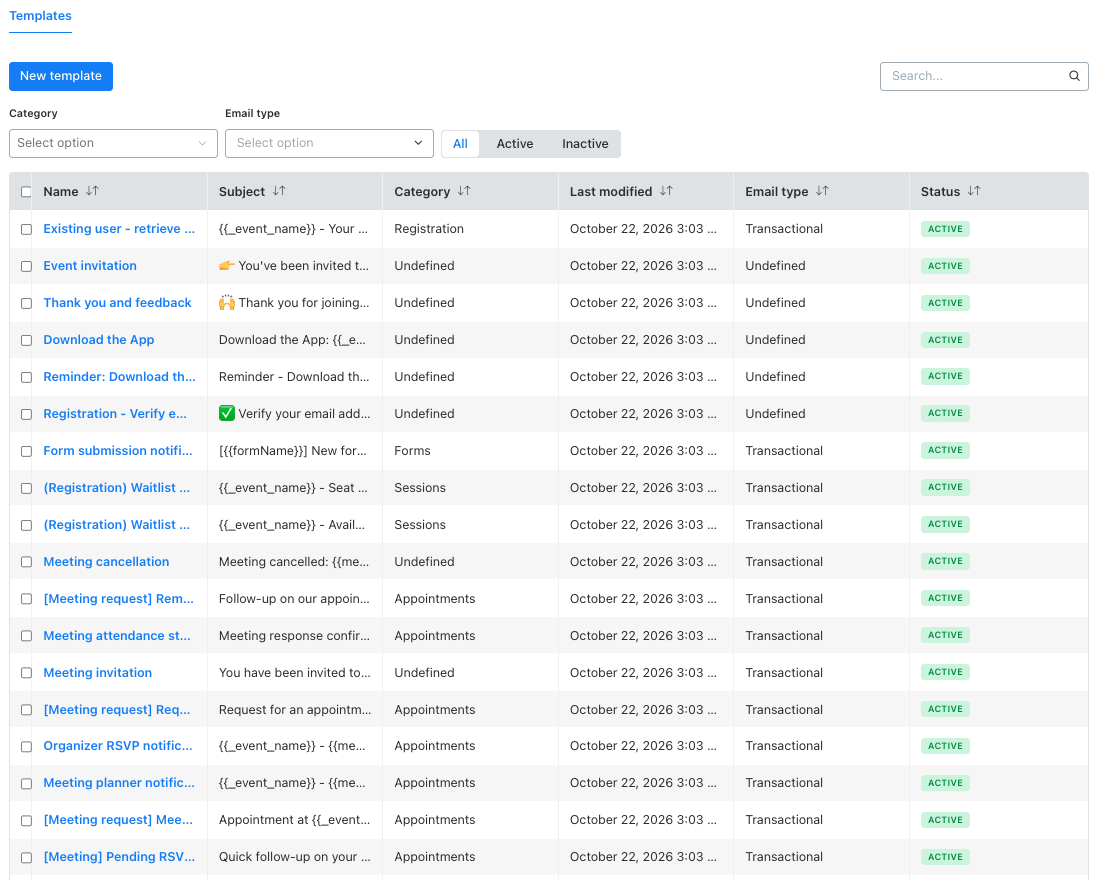
Task: Select the Active status filter
Action: click(x=515, y=144)
